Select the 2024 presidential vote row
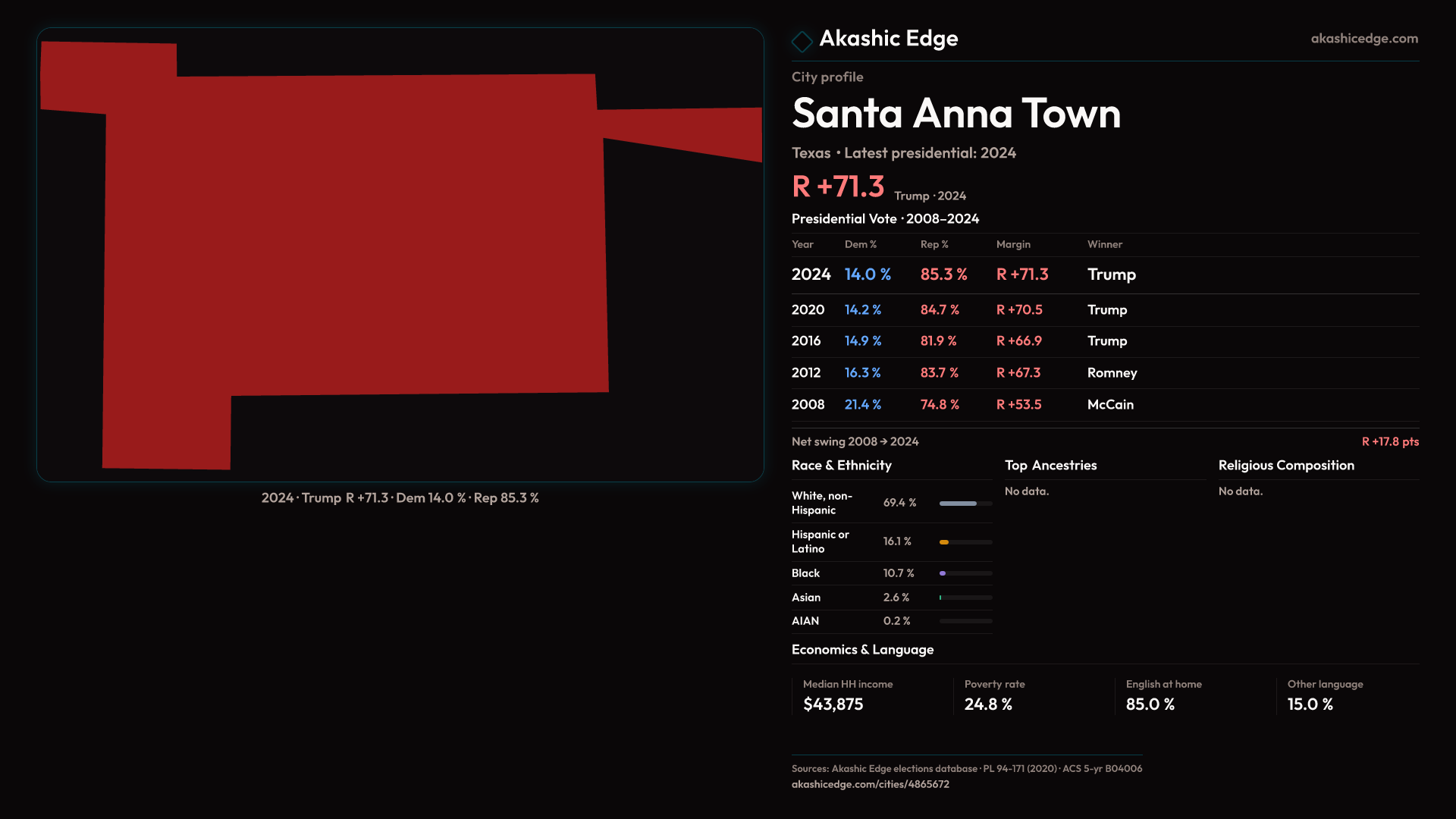This screenshot has height=819, width=1456. tap(963, 275)
